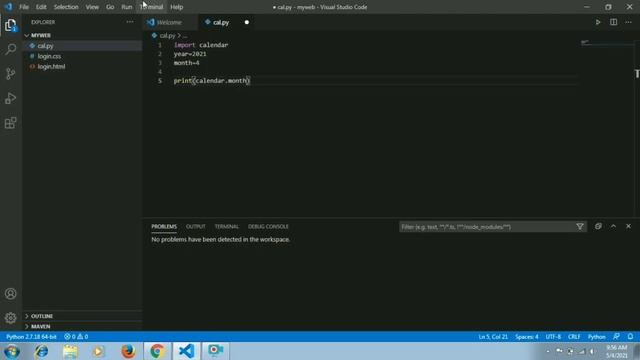Open Firefox from taskbar
The width and height of the screenshot is (640, 360).
(128, 351)
